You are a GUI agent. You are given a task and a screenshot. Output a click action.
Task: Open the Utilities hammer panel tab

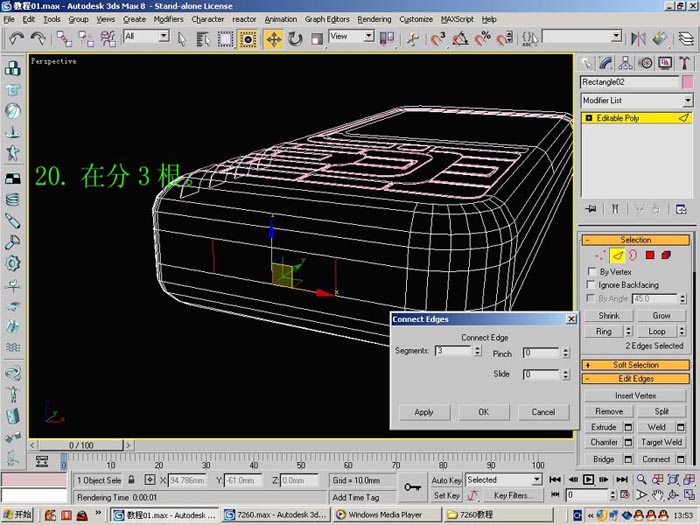(x=685, y=63)
